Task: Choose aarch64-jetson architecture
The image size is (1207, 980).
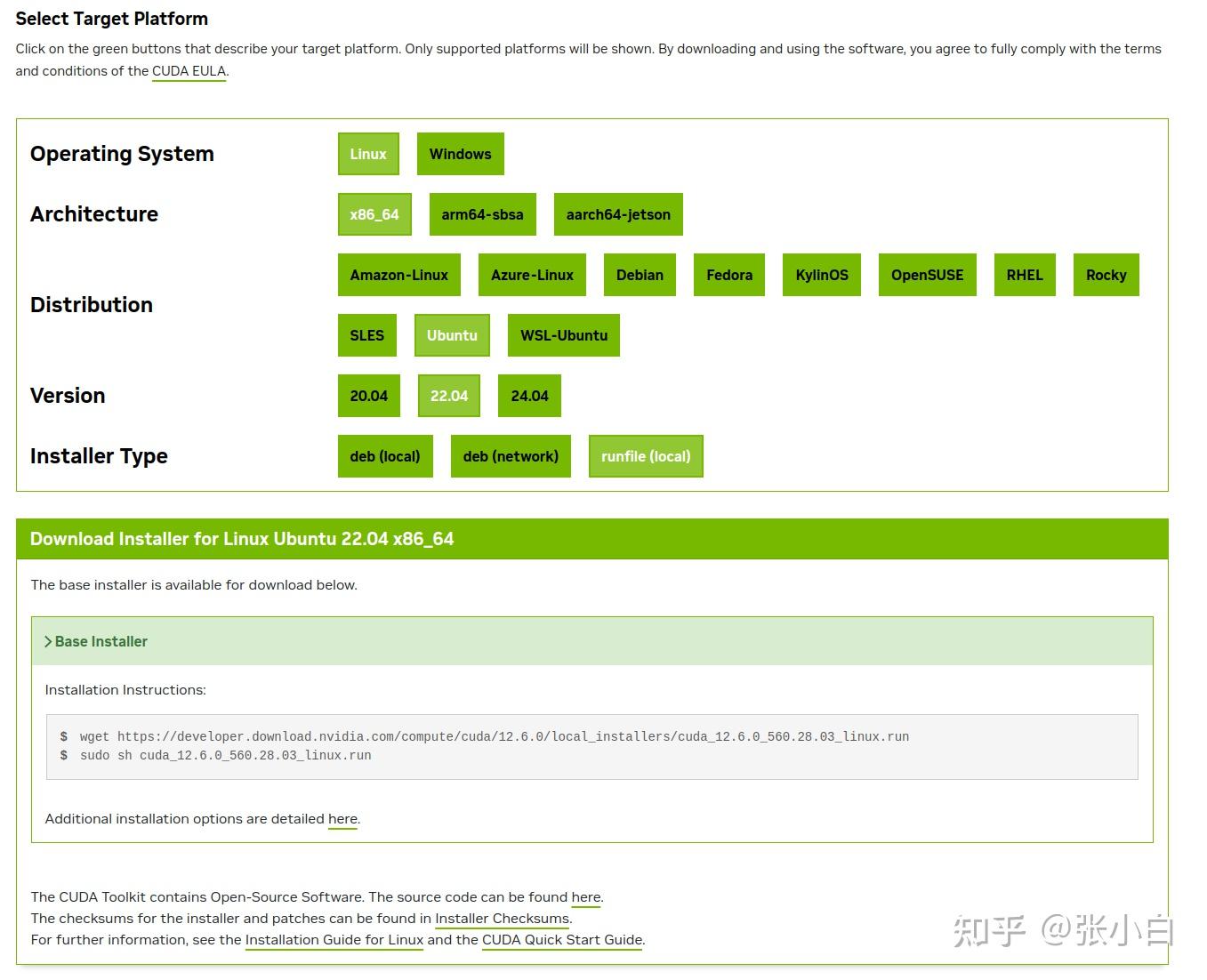Action: coord(618,214)
